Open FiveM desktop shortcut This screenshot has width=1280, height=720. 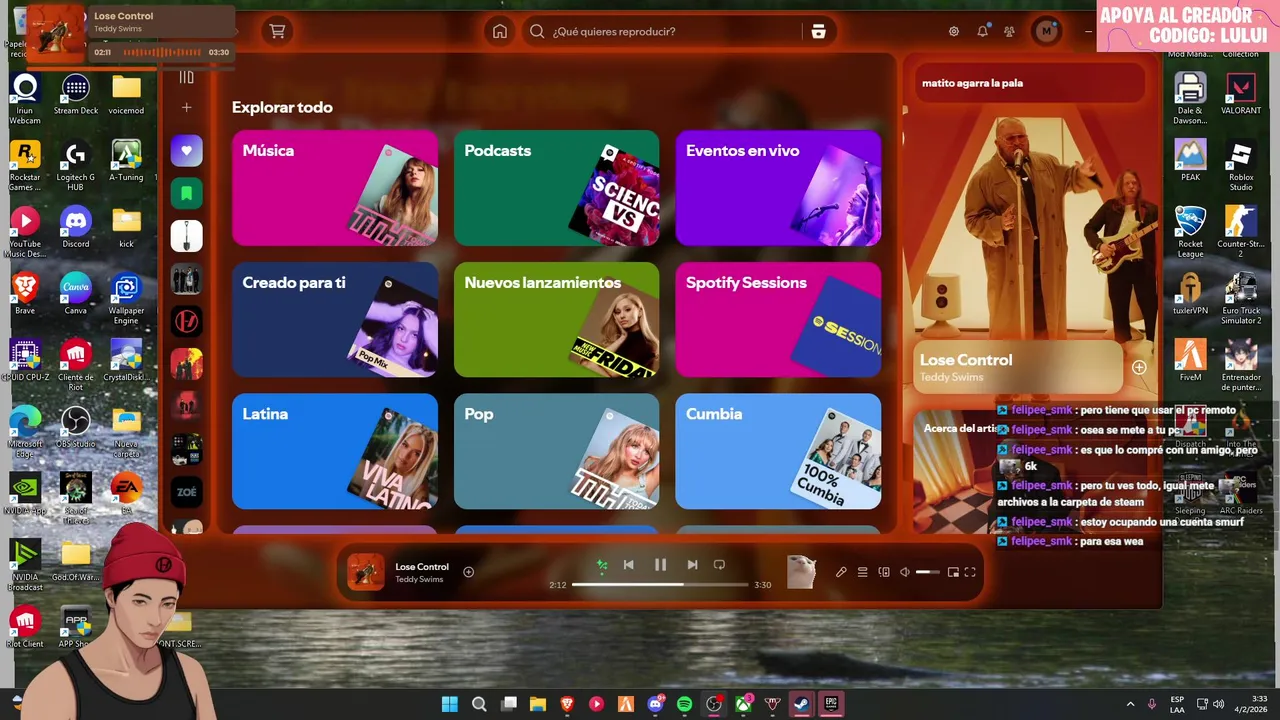click(x=1190, y=360)
